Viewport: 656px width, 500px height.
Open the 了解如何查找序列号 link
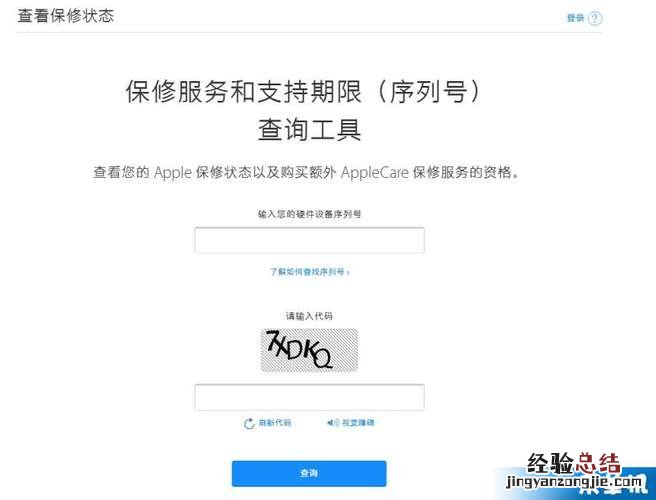(310, 272)
